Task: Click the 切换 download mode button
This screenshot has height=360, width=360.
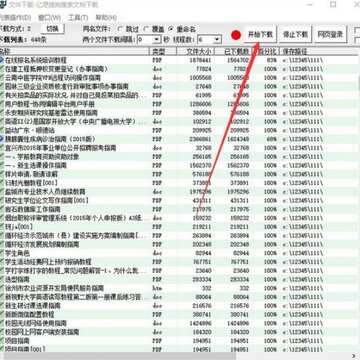Action: pos(52,29)
